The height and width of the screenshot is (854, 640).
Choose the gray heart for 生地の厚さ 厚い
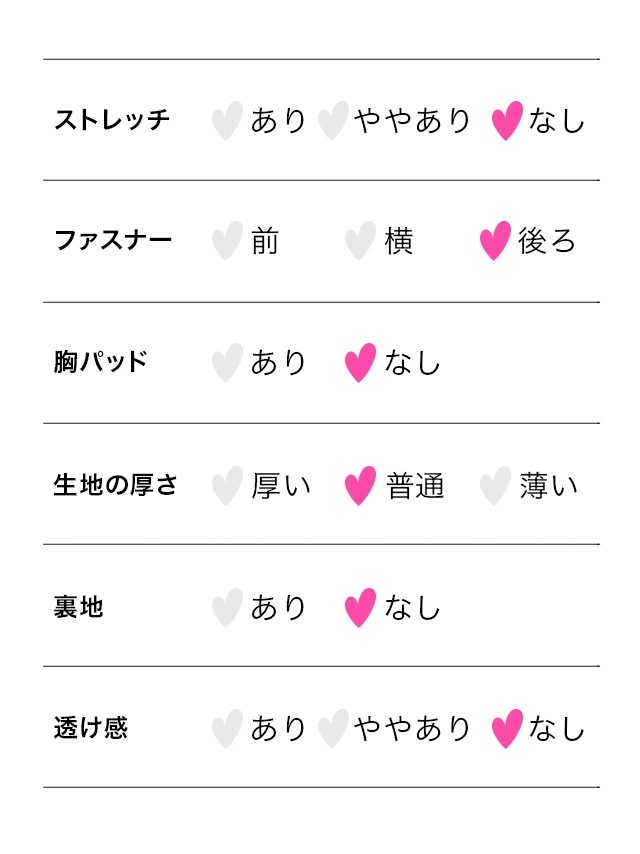227,486
